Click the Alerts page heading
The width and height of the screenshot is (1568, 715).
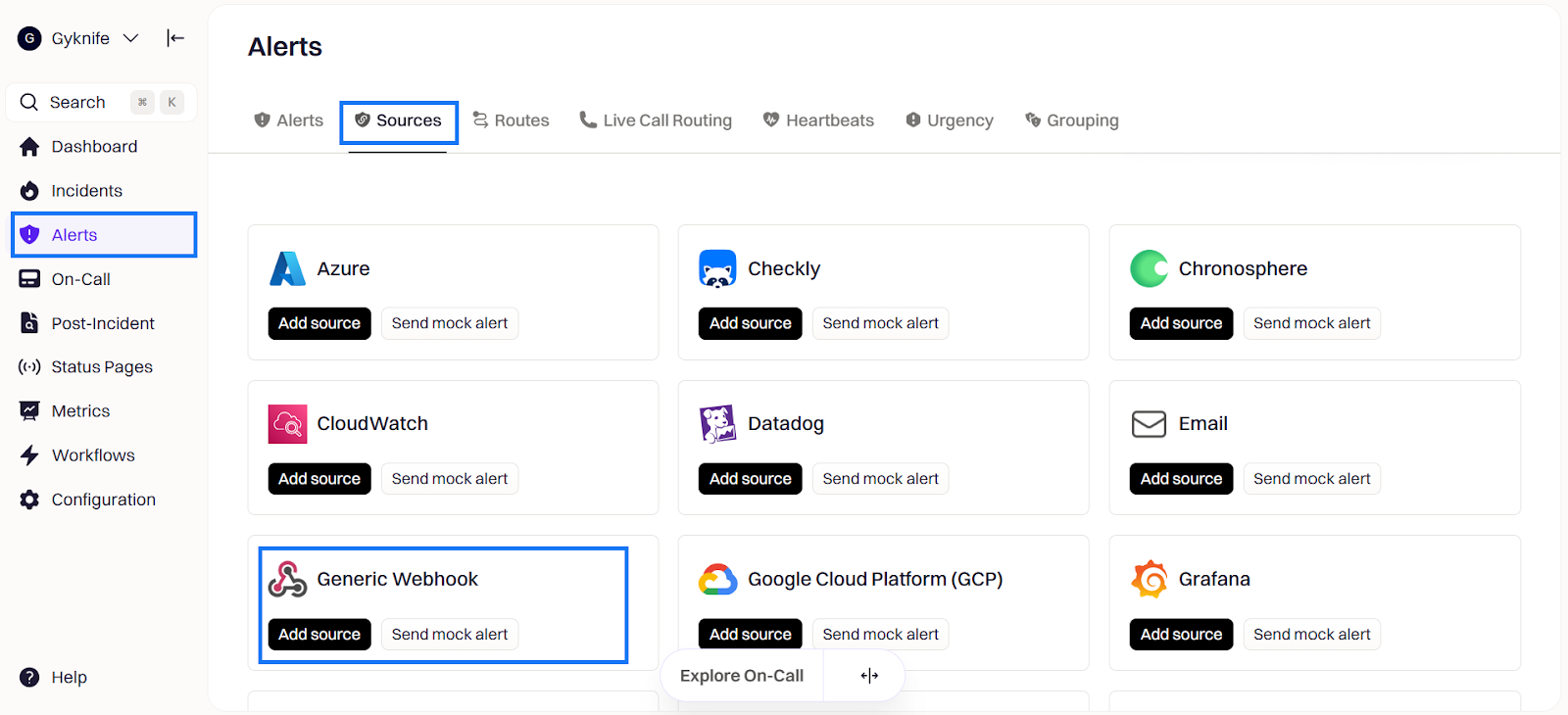[x=285, y=46]
